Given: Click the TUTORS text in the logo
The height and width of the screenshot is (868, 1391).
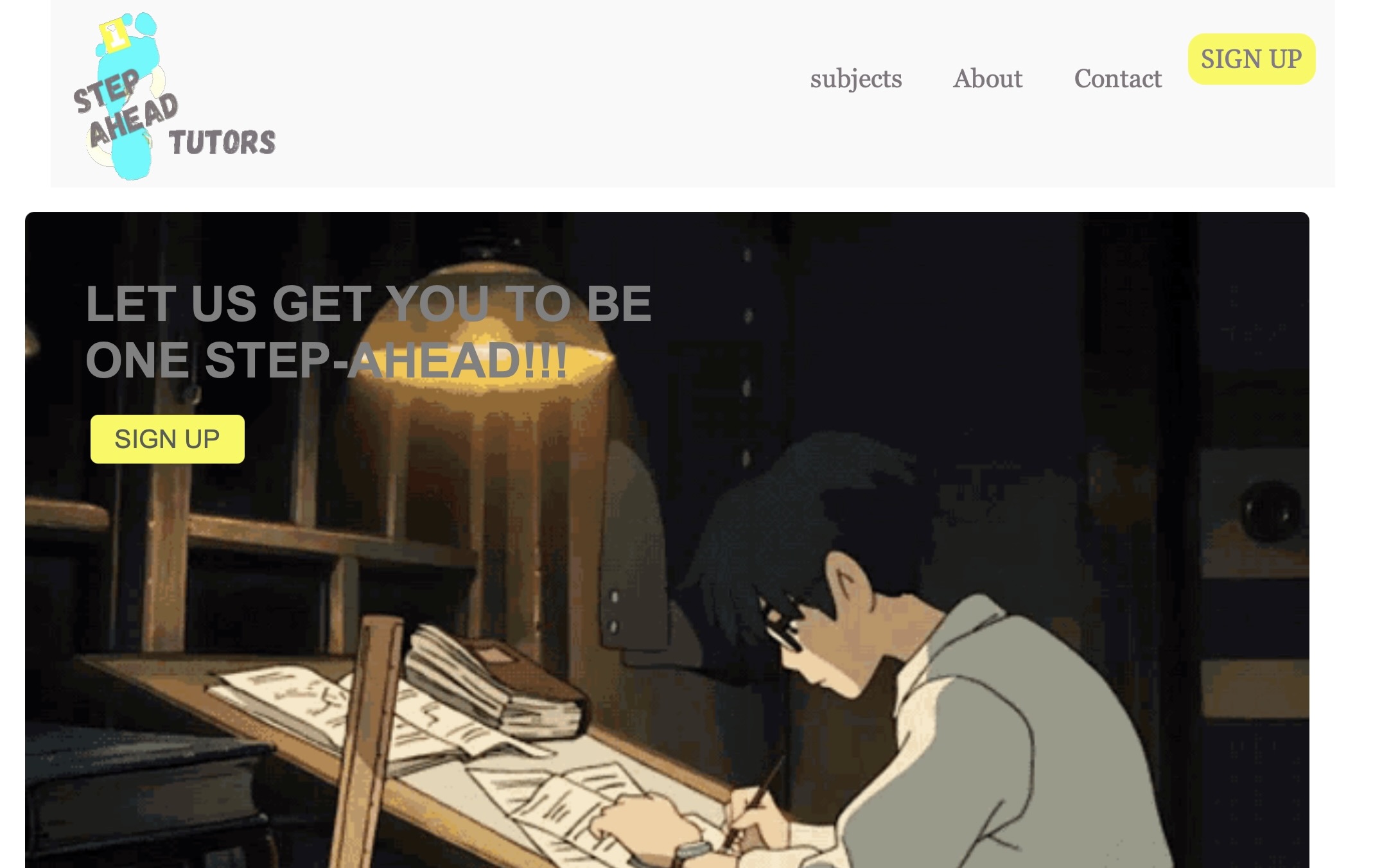Looking at the screenshot, I should (222, 142).
